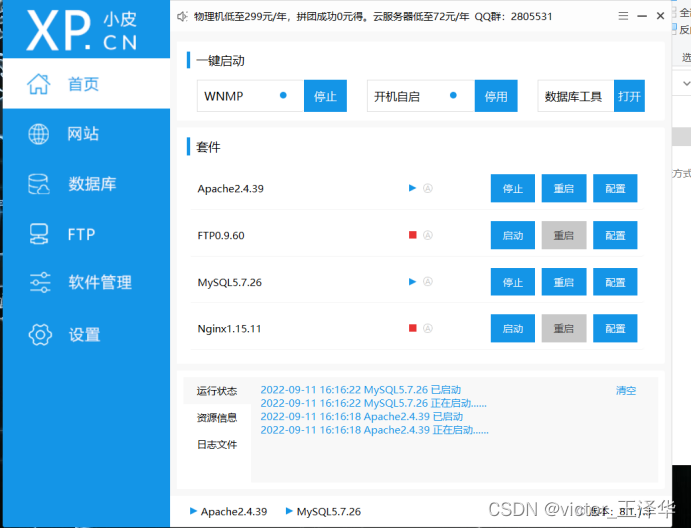Click log line Apache2.4.39 已启动

361,416
